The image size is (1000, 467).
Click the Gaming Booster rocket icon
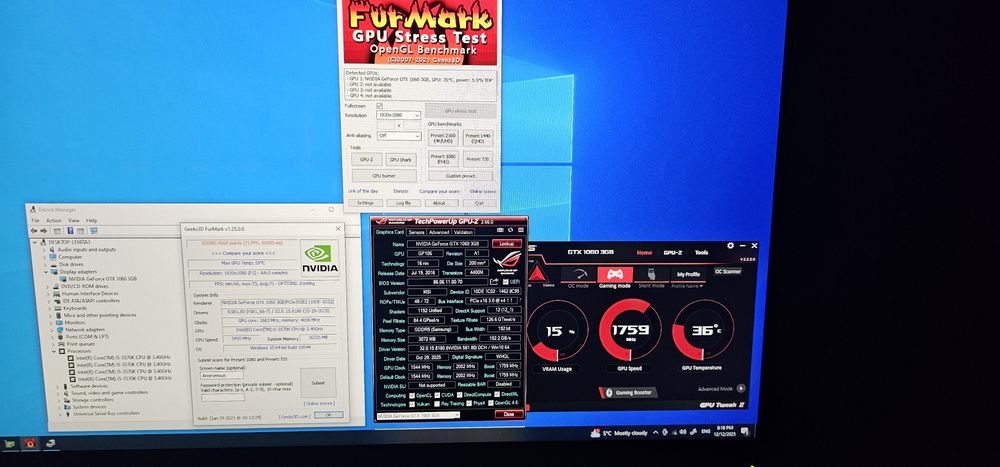609,393
